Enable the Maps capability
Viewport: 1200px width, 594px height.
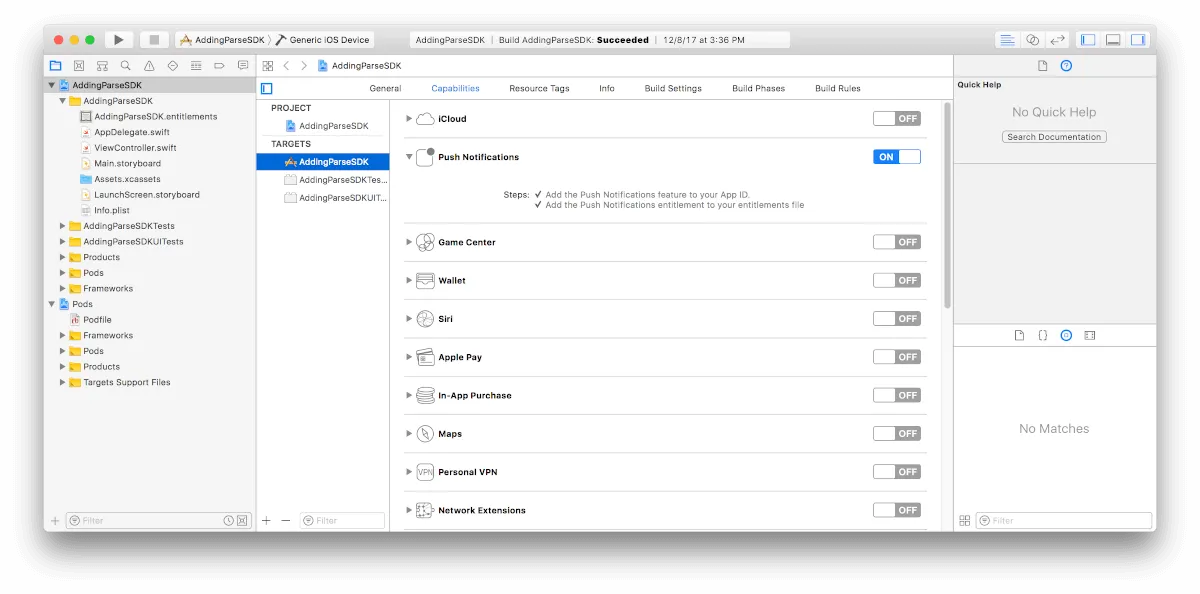[897, 433]
